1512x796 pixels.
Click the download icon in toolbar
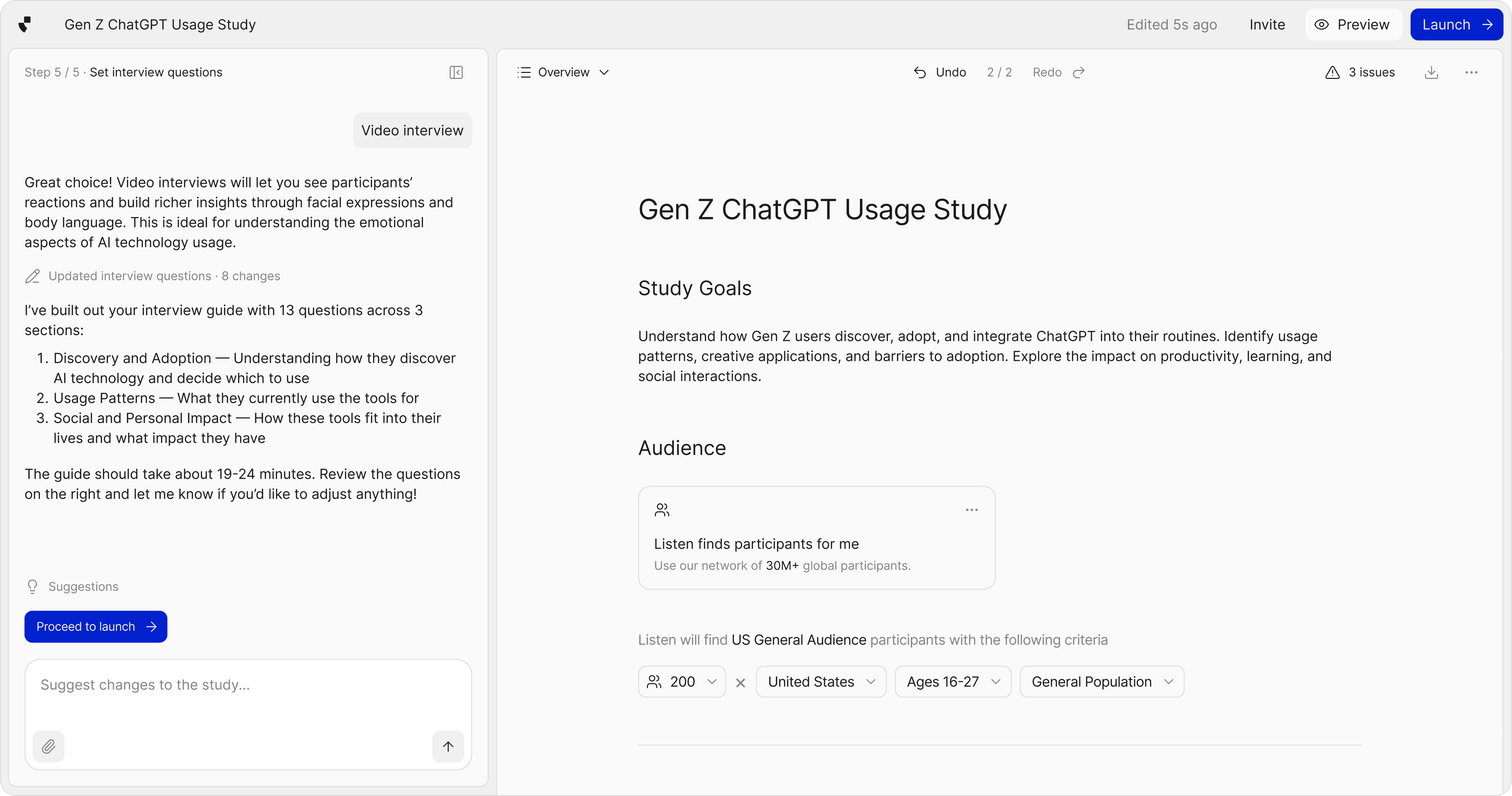tap(1432, 72)
